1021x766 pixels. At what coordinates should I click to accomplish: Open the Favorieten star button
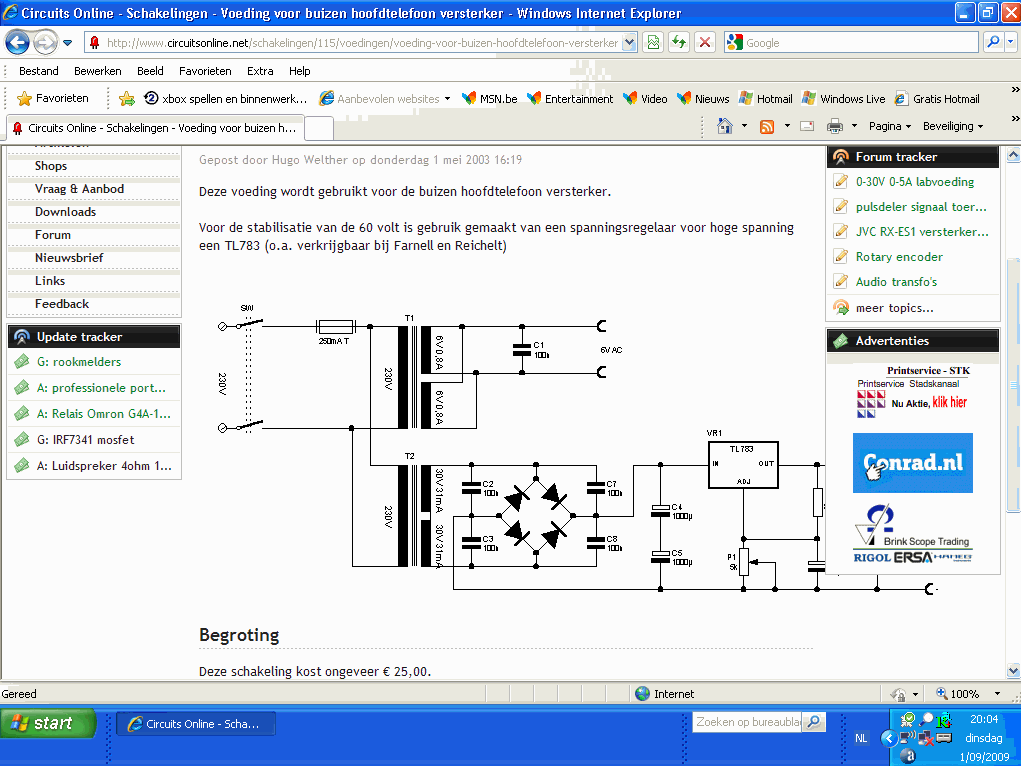(x=54, y=99)
